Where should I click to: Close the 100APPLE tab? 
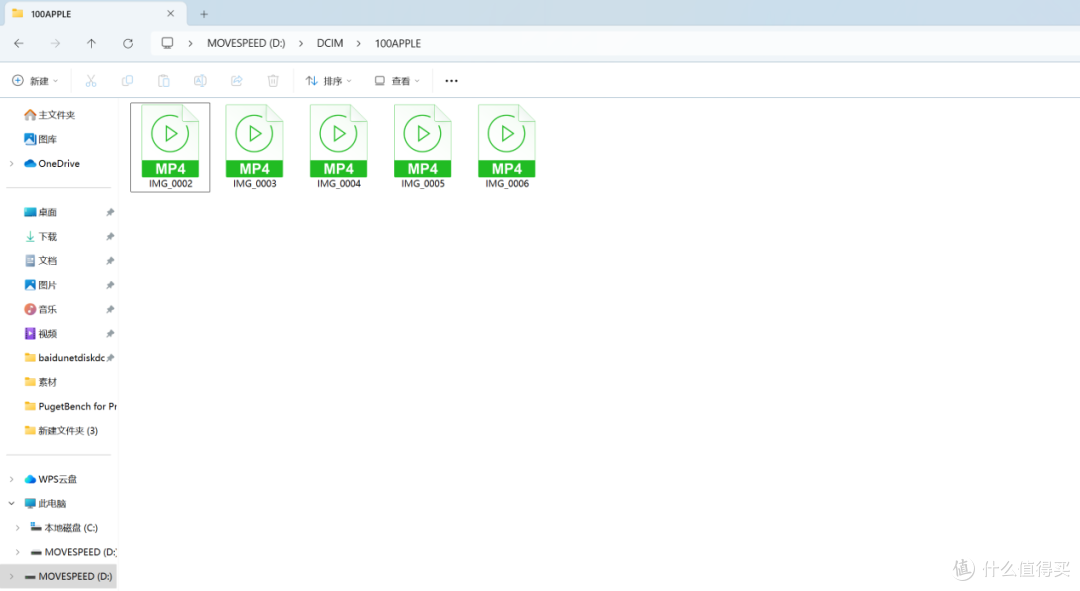pos(171,14)
